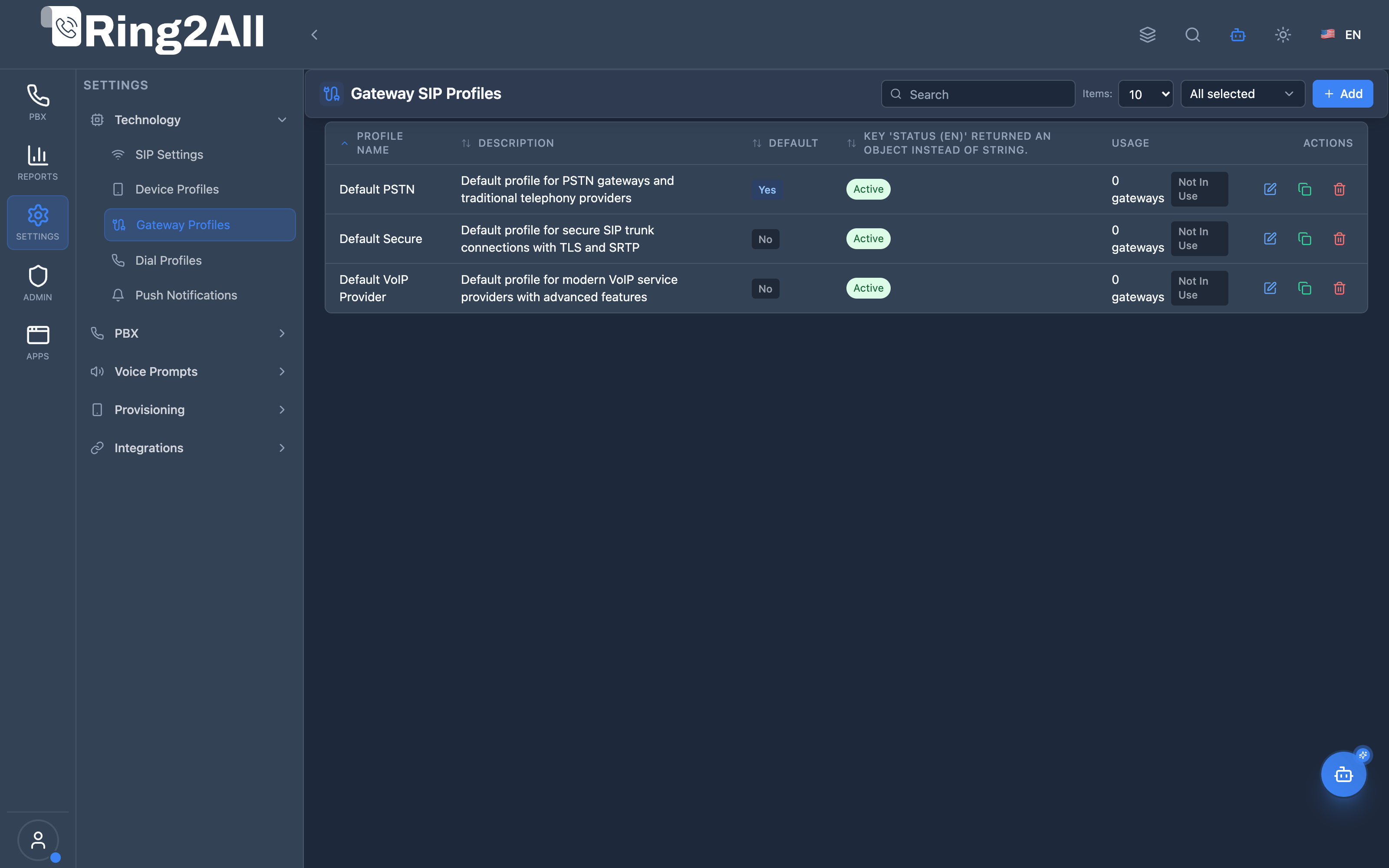Image resolution: width=1389 pixels, height=868 pixels.
Task: Sort table by Description column
Action: pos(507,143)
